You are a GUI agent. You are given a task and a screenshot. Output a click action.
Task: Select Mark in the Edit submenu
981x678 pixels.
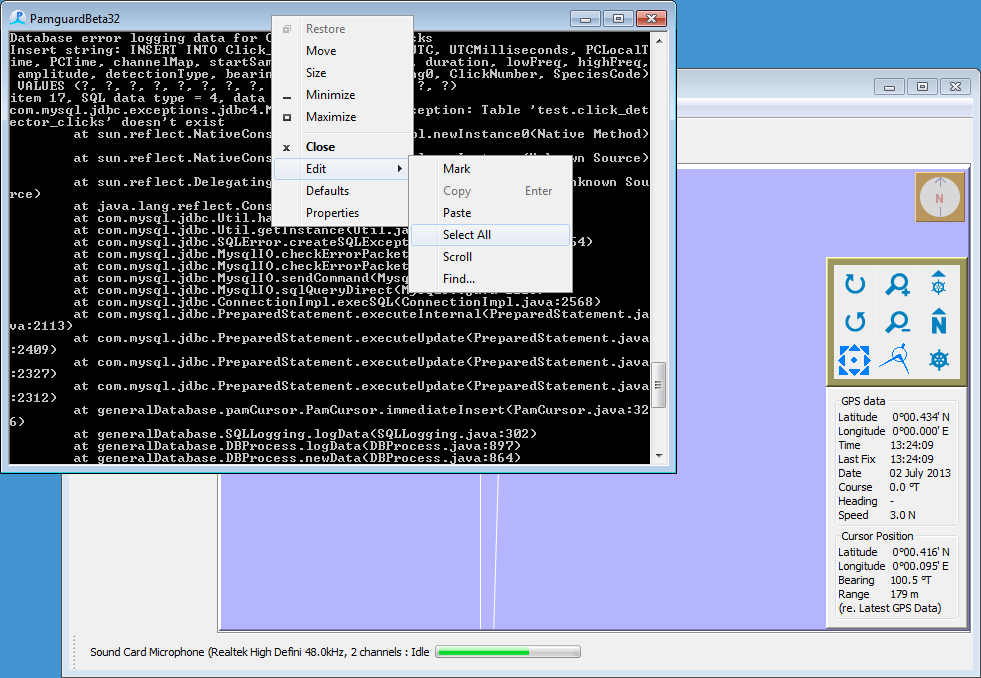coord(490,169)
